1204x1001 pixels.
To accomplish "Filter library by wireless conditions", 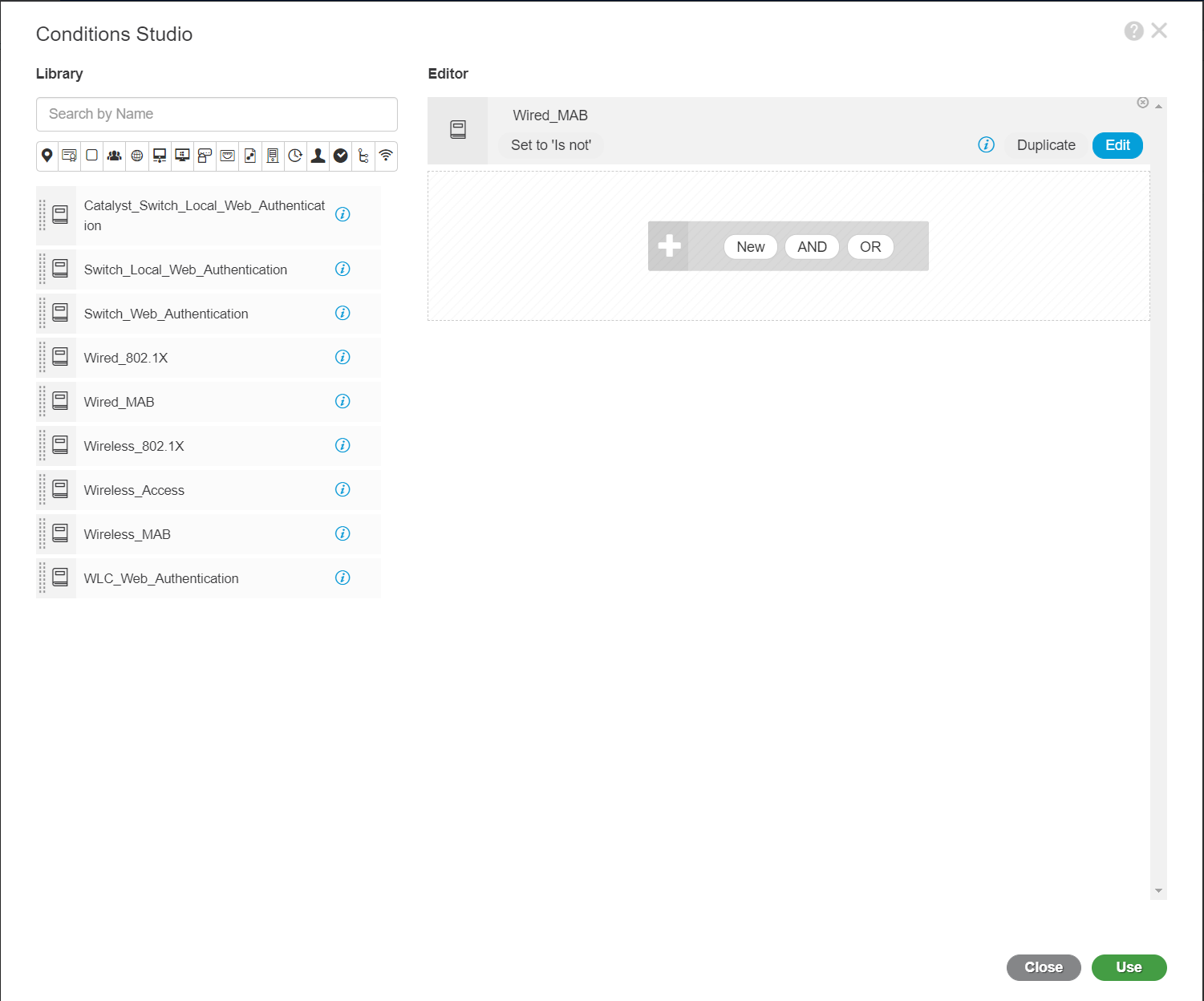I will pyautogui.click(x=386, y=156).
